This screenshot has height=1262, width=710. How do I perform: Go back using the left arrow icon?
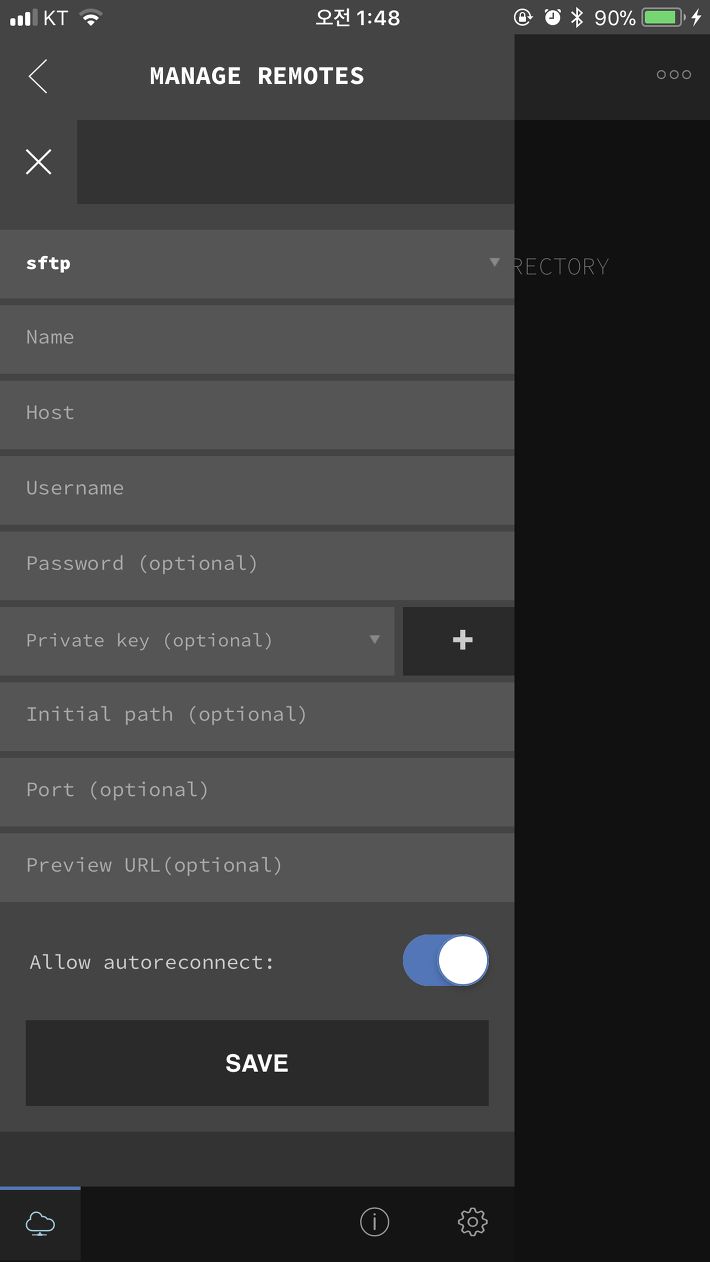tap(38, 76)
